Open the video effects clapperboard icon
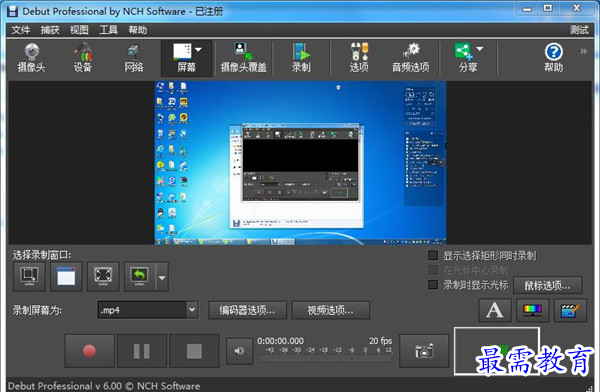 tap(570, 310)
